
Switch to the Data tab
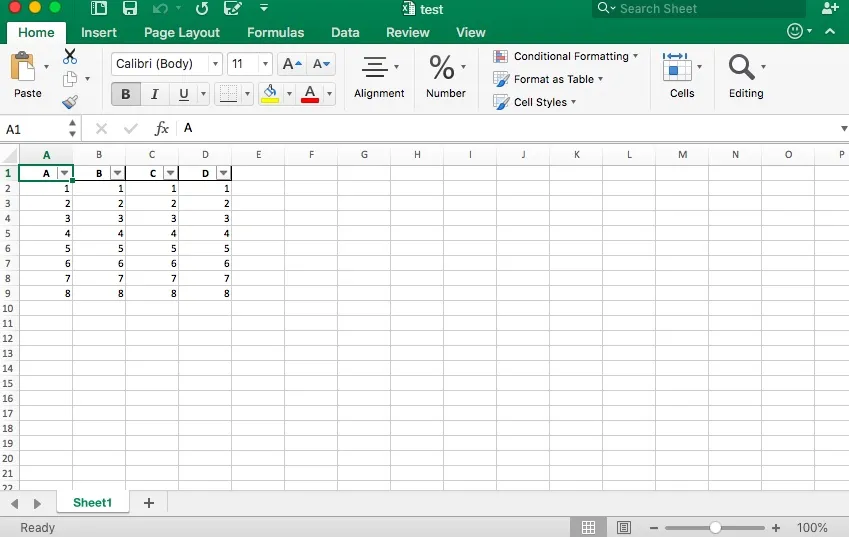345,32
